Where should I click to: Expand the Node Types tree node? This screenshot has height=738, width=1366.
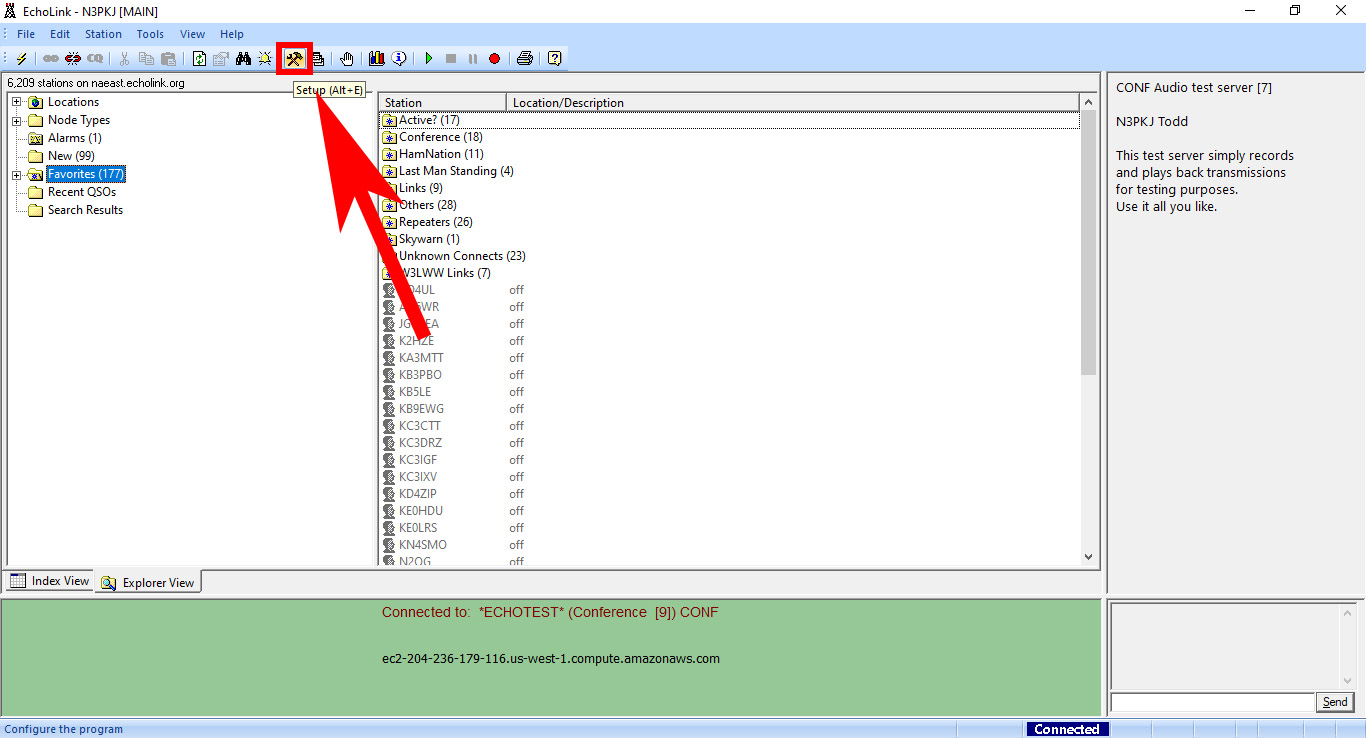[x=17, y=120]
